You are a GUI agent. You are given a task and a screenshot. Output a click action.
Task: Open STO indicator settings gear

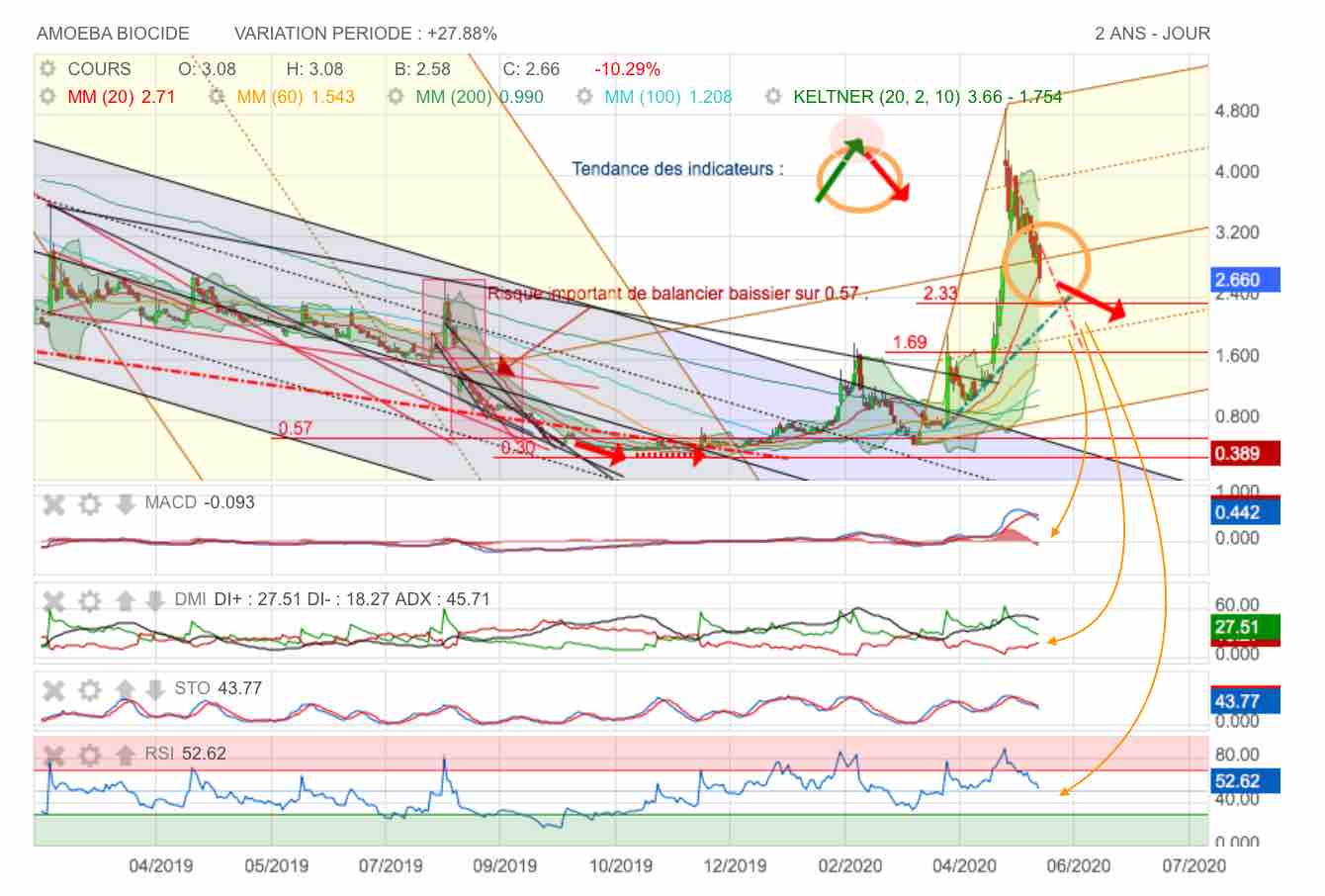90,688
